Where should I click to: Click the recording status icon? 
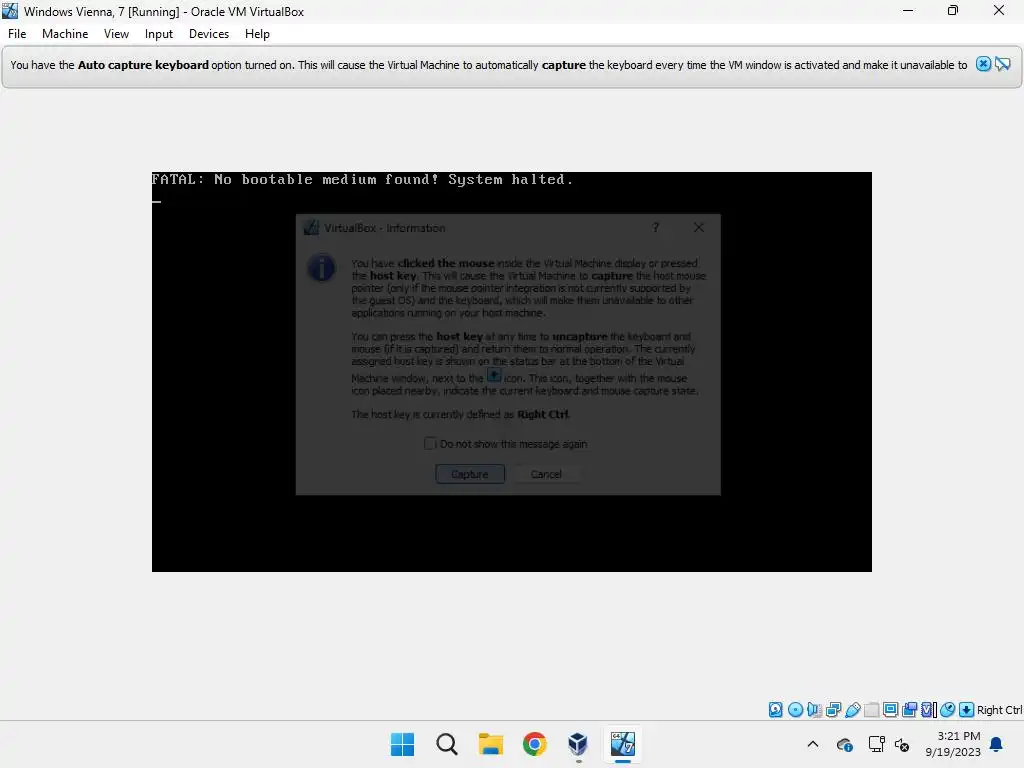pyautogui.click(x=909, y=710)
